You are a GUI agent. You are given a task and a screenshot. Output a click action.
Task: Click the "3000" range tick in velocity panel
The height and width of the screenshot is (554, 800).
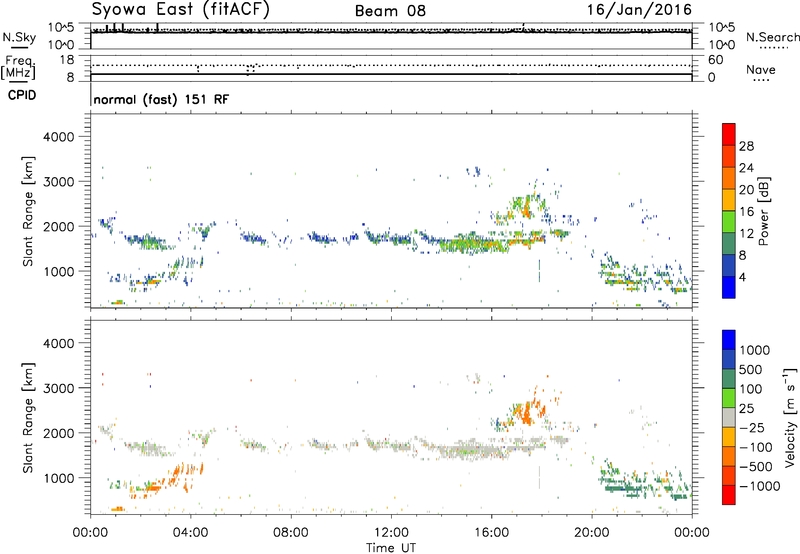tap(58, 388)
